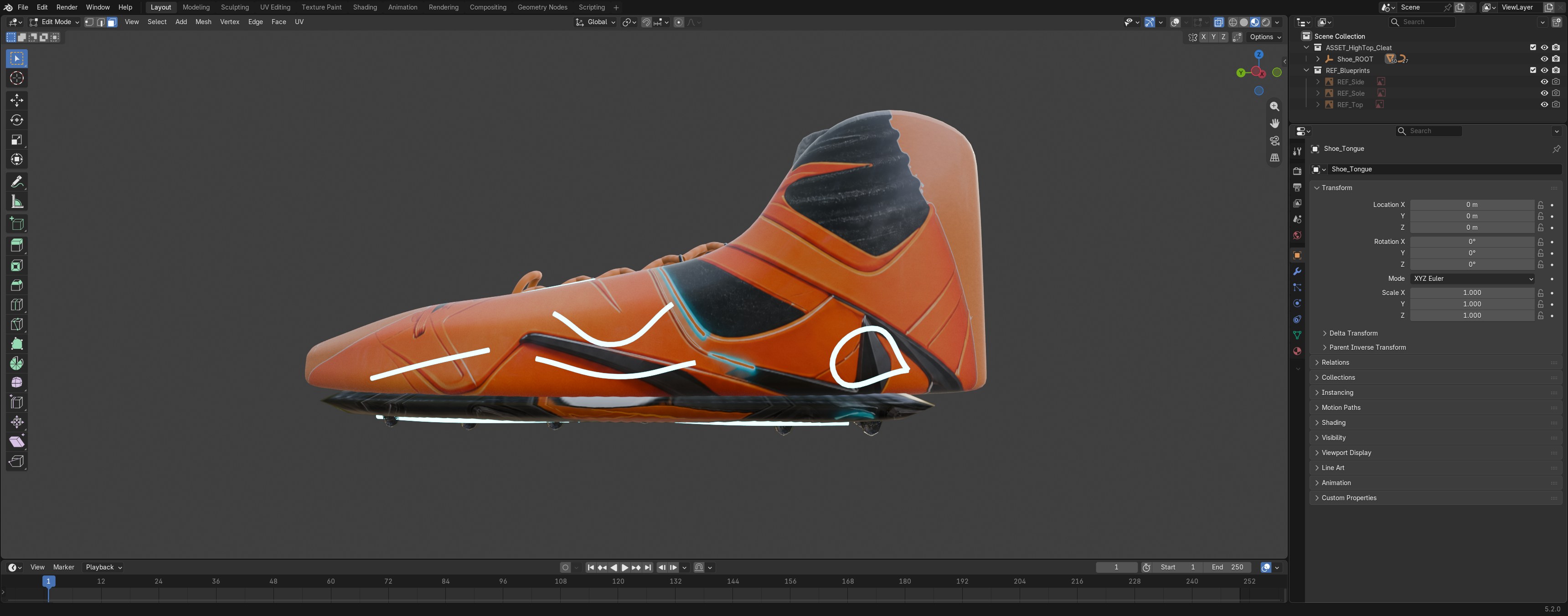Hide REF_Side with its eye icon
Viewport: 1568px width, 616px height.
click(1544, 82)
